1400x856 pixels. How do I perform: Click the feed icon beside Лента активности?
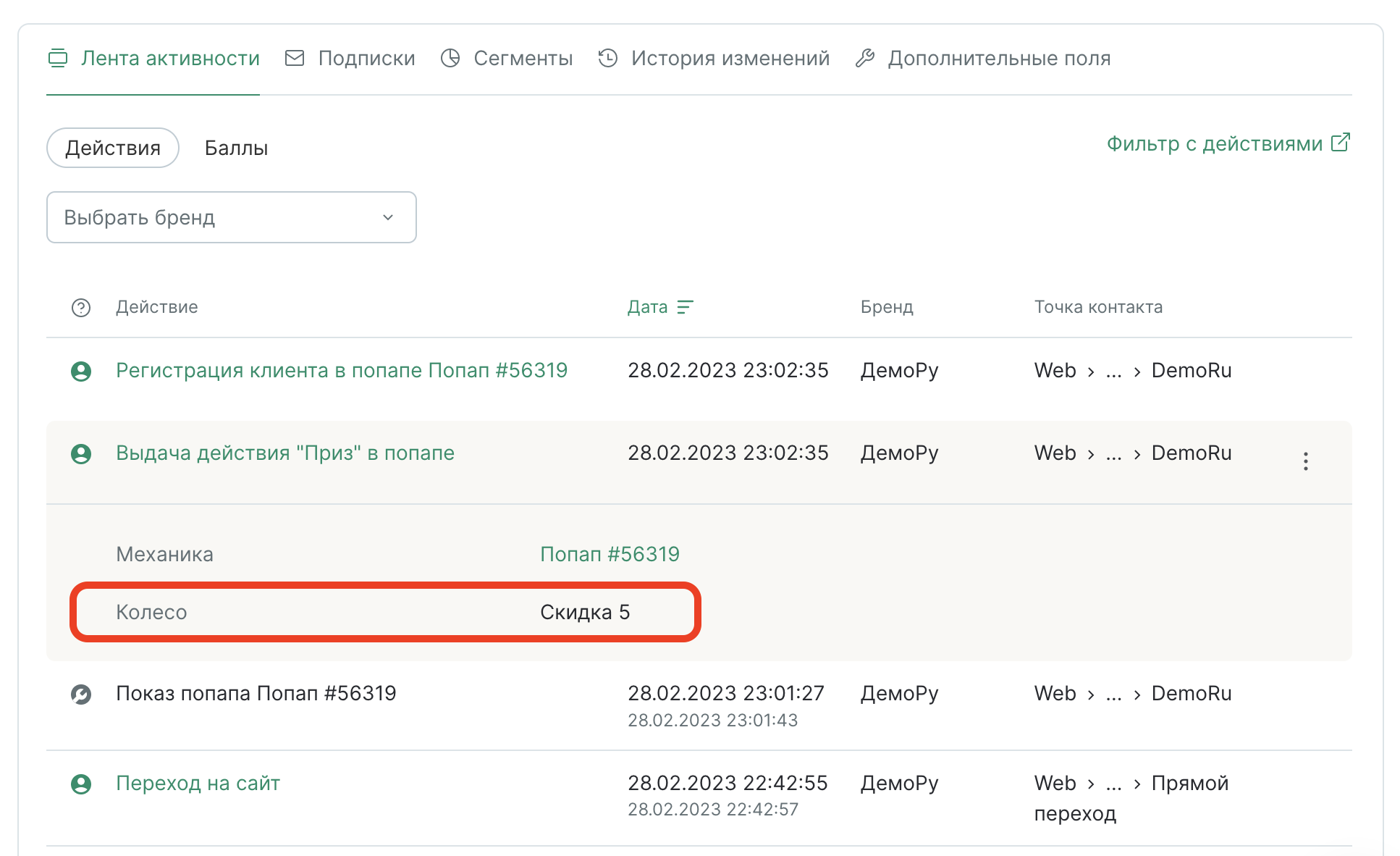click(x=58, y=58)
